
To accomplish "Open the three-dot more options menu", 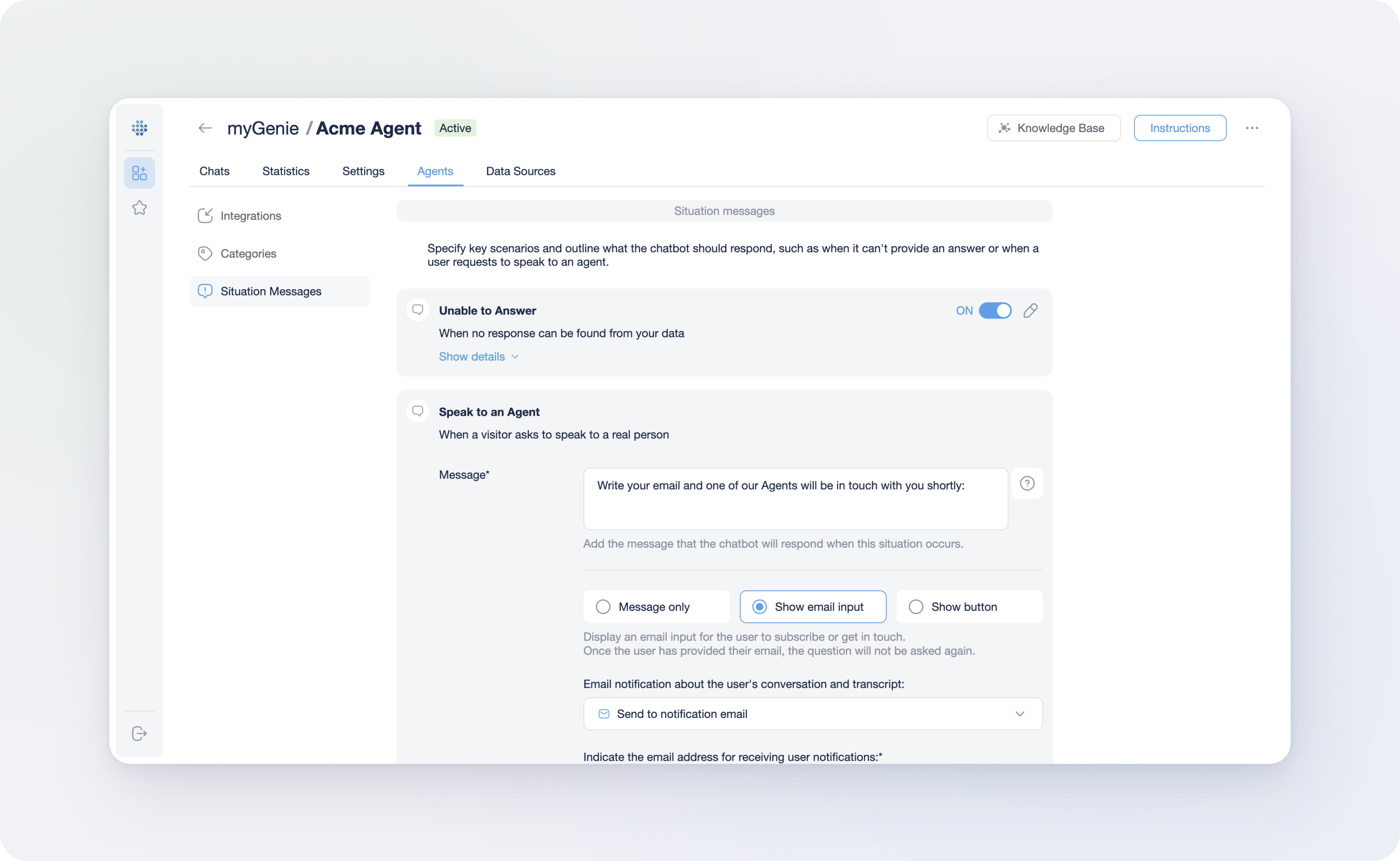I will coord(1252,128).
